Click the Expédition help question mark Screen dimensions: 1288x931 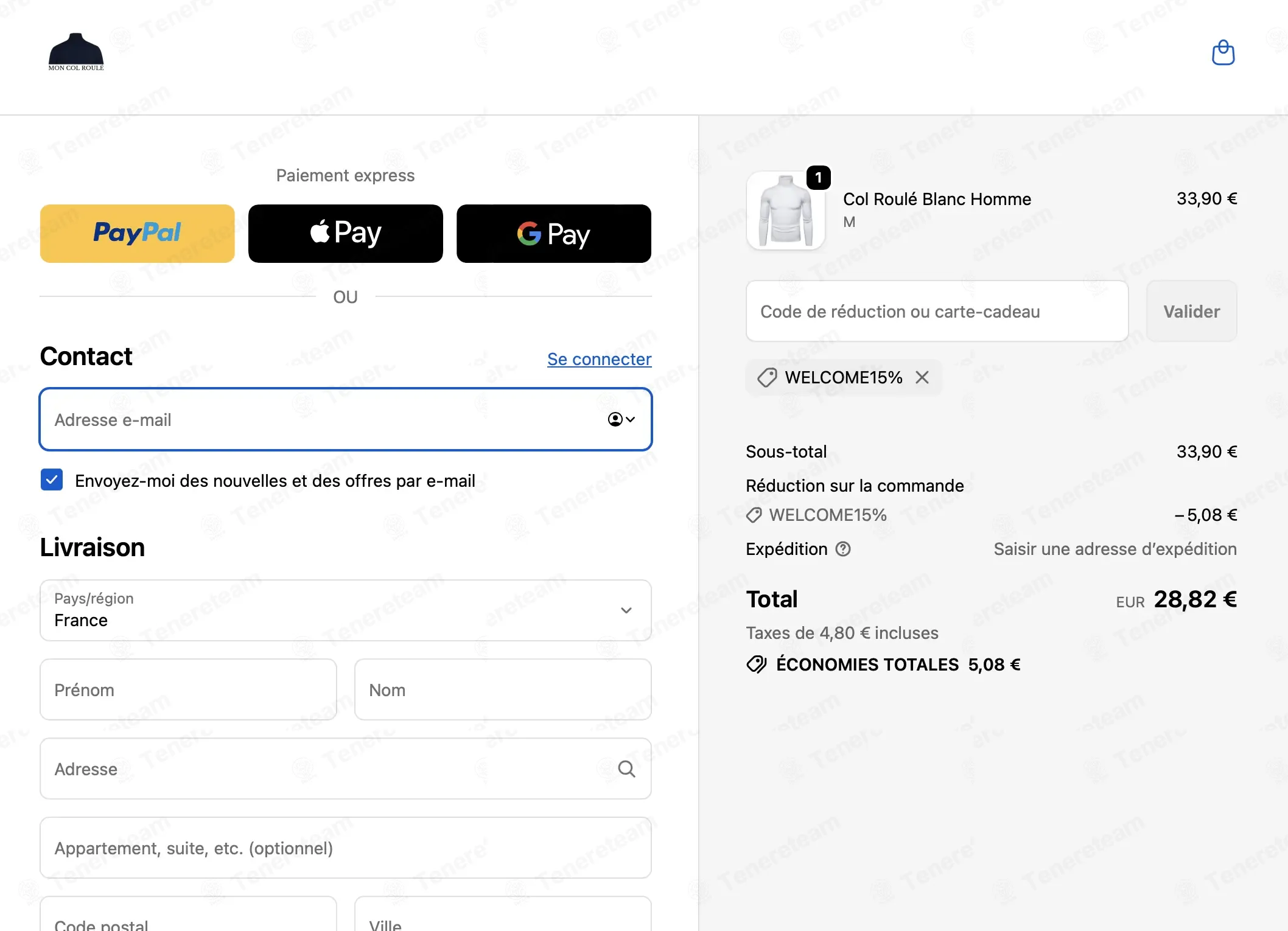(843, 549)
